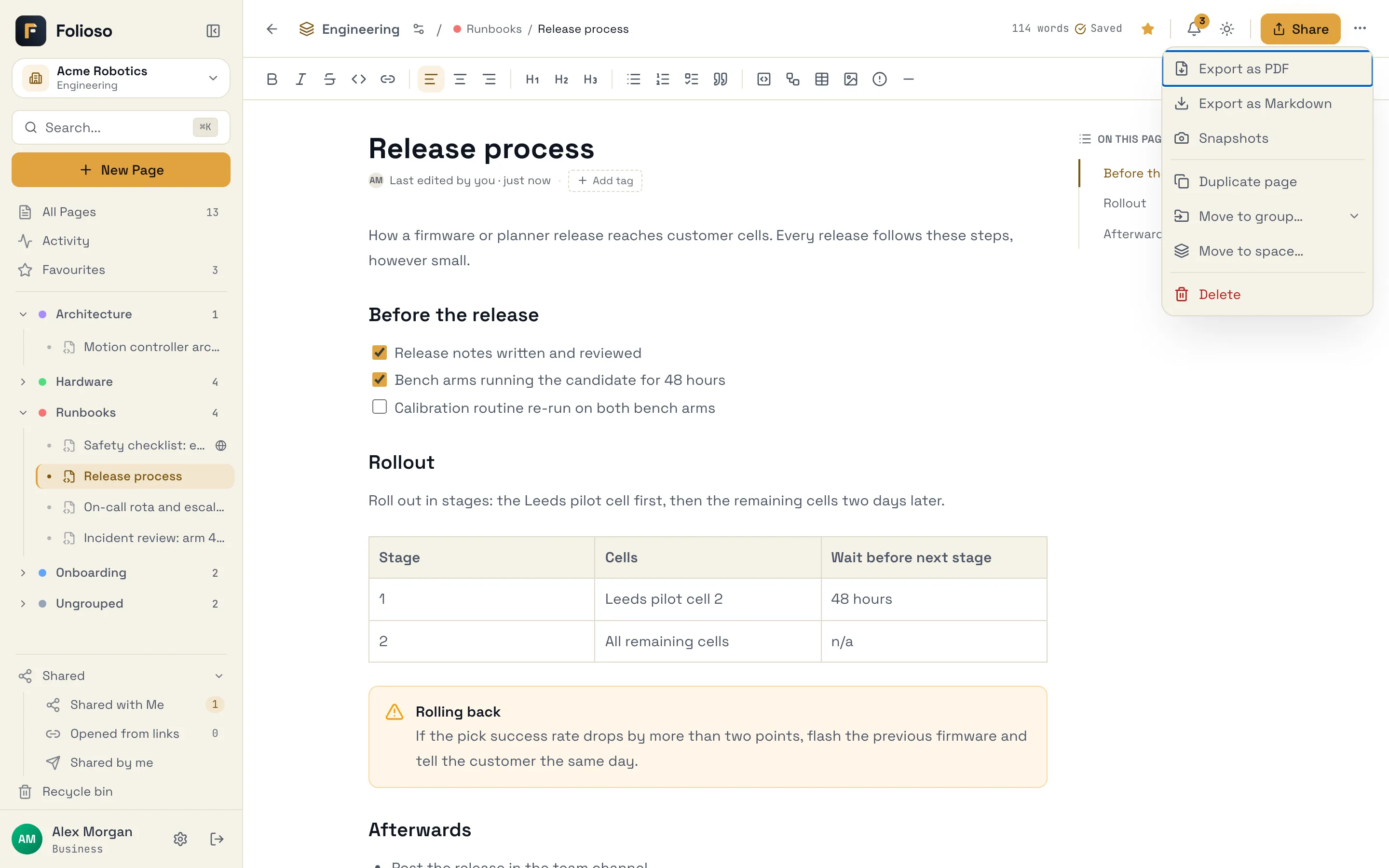1389x868 pixels.
Task: Toggle the light/dark theme sun icon
Action: (1226, 29)
